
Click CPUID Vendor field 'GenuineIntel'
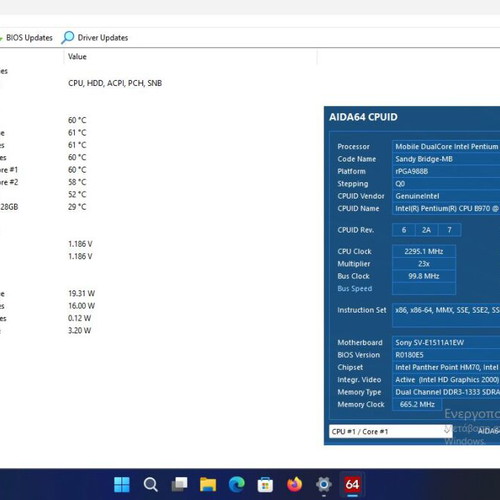coord(446,196)
